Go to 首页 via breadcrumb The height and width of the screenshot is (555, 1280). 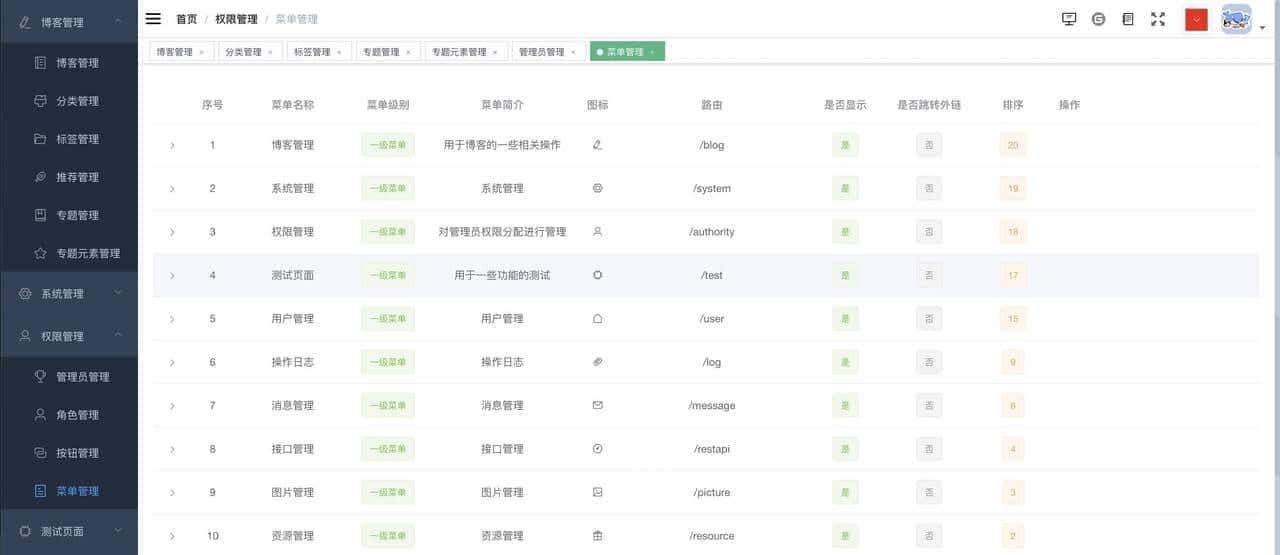coord(186,19)
